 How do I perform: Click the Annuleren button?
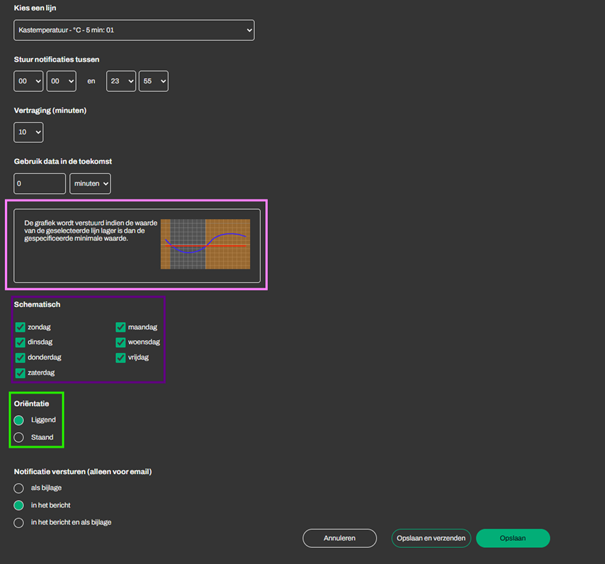pos(340,538)
